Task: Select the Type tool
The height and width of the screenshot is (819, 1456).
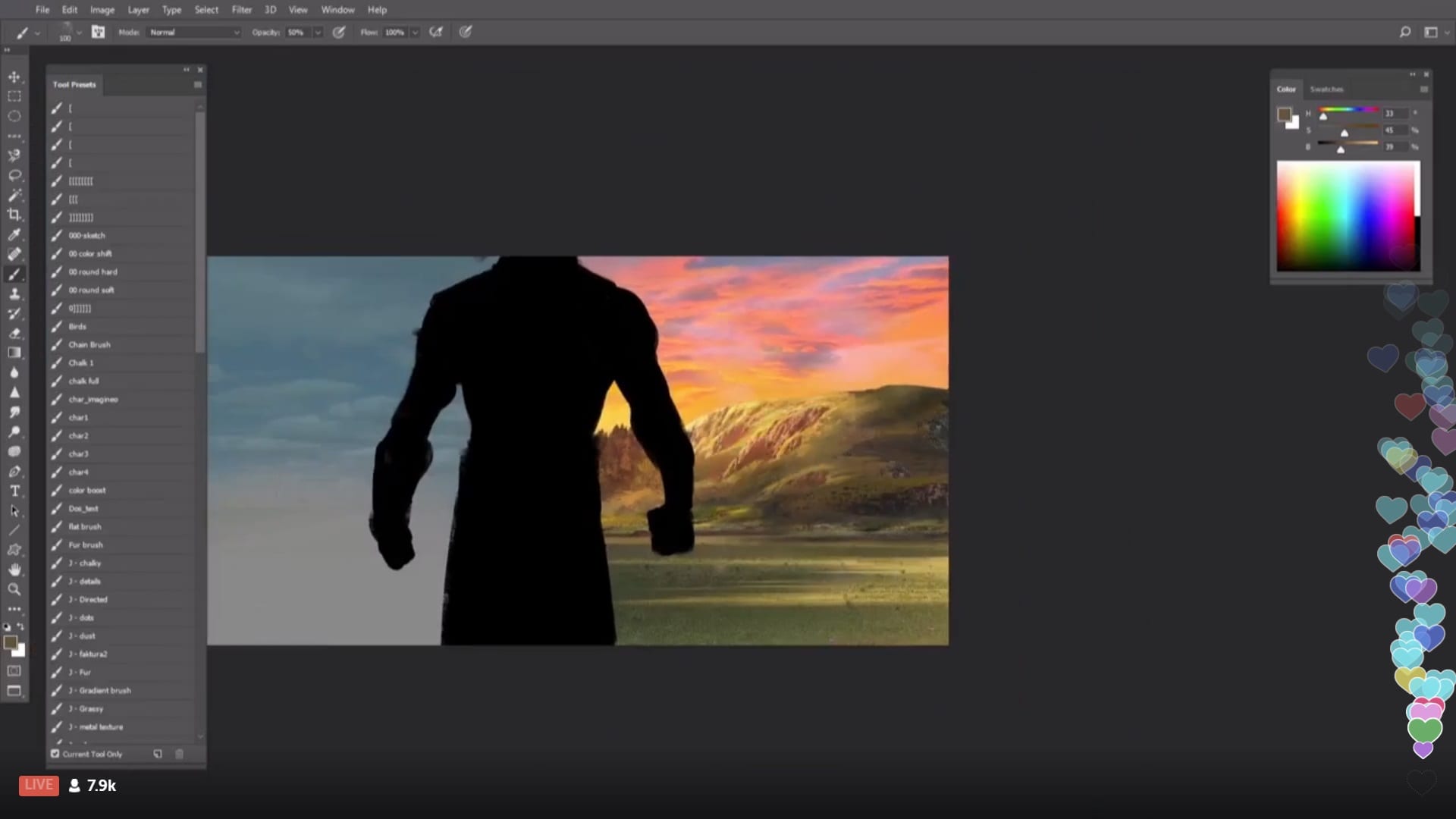Action: (14, 491)
